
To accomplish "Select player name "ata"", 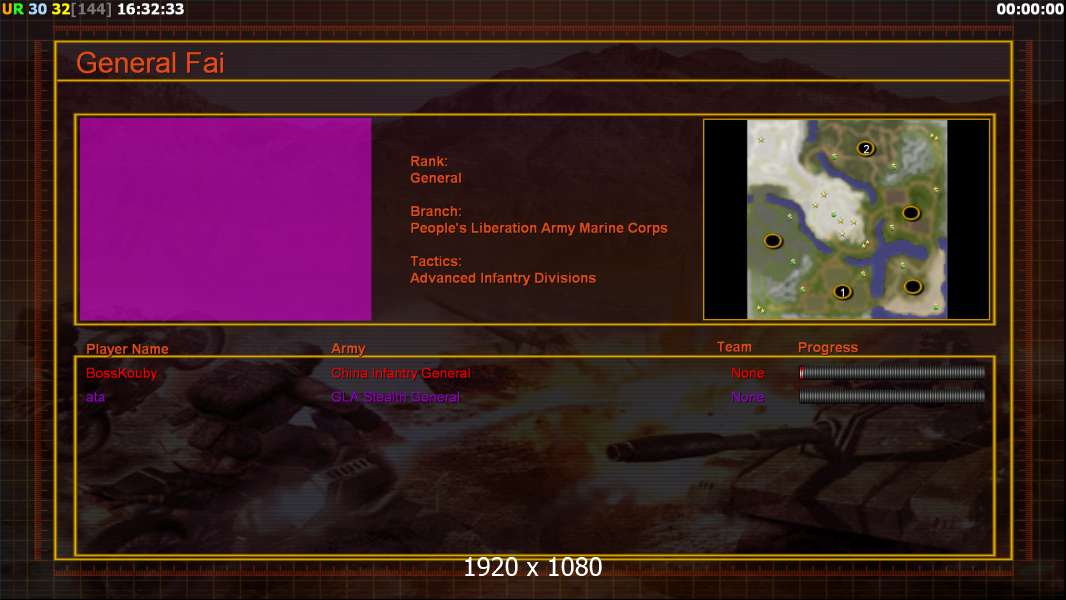I will click(95, 397).
